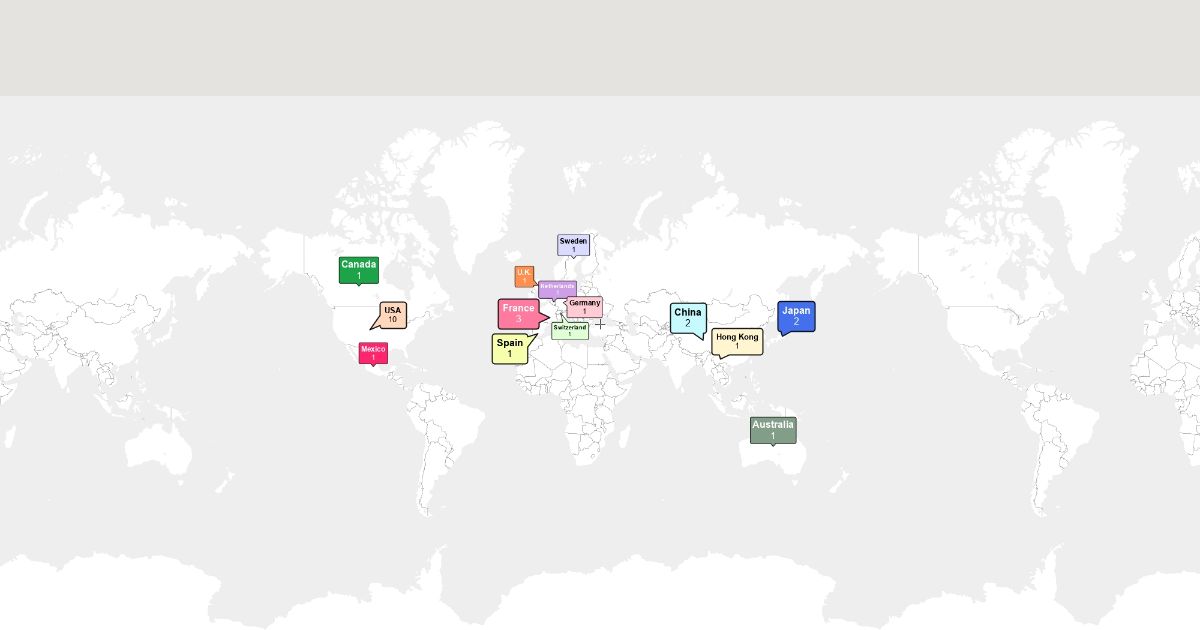The image size is (1200, 630).
Task: Click the blank gray header bar
Action: (600, 48)
